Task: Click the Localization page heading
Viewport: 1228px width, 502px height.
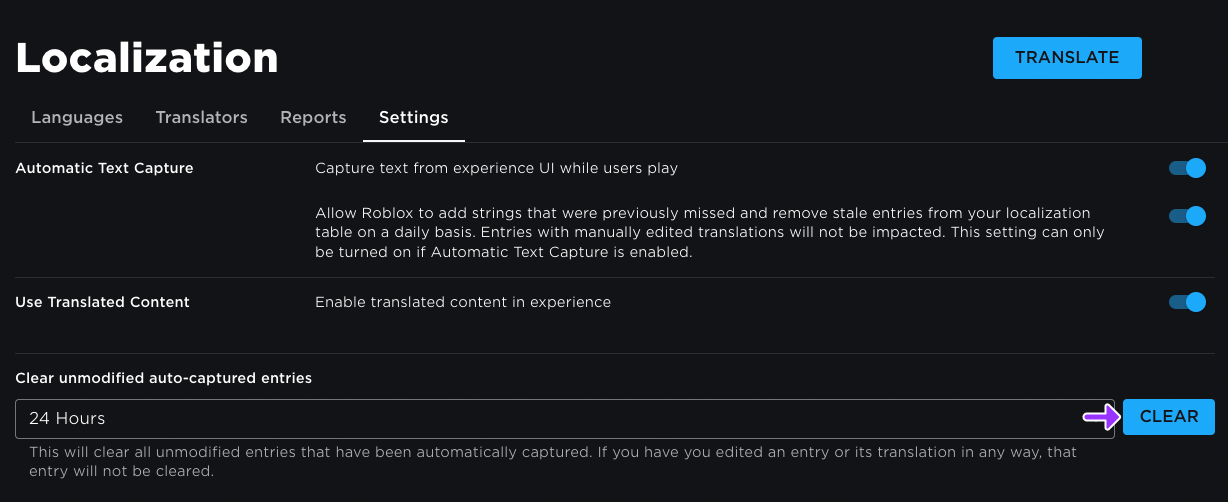Action: click(x=147, y=58)
